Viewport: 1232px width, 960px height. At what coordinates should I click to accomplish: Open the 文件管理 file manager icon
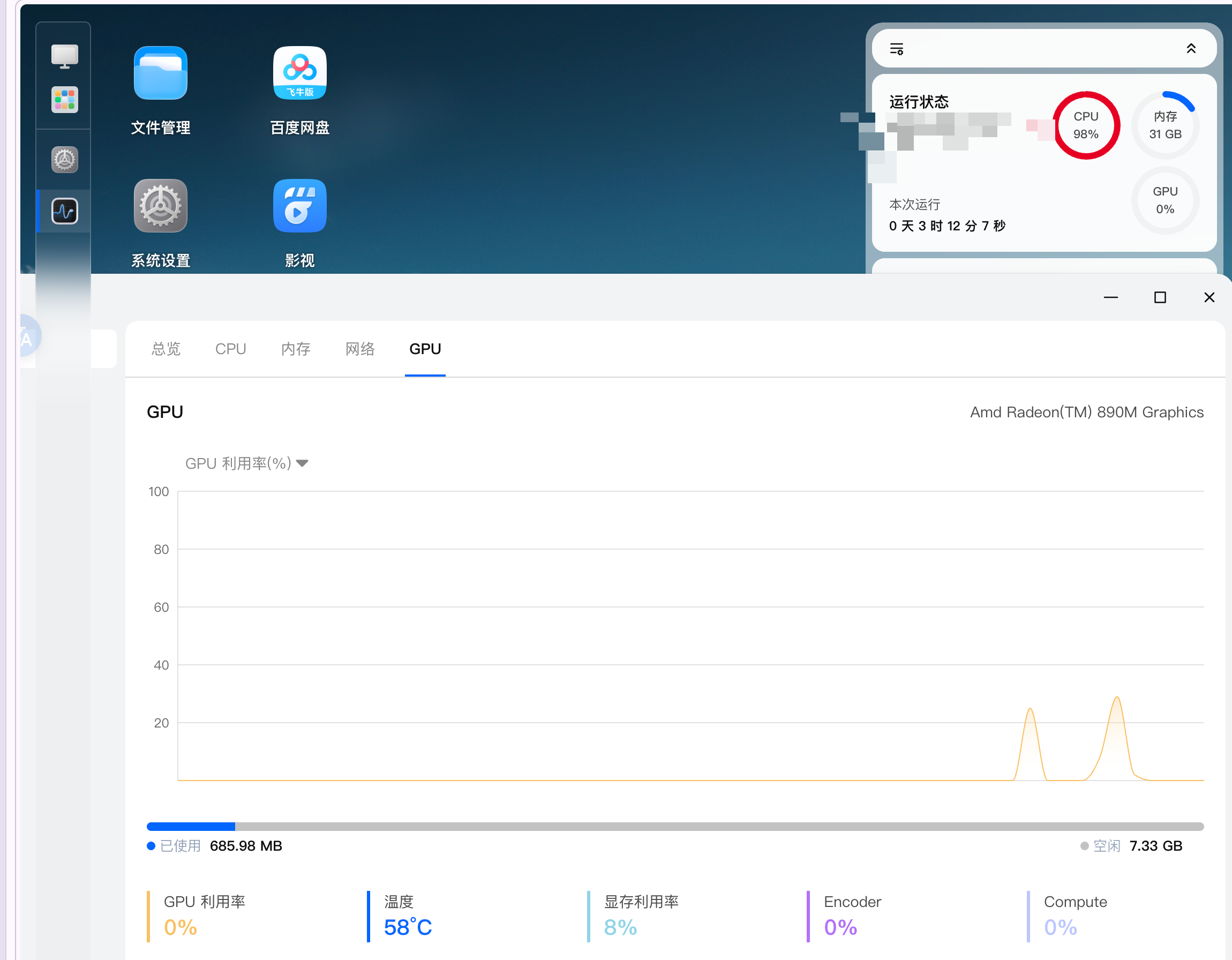pyautogui.click(x=160, y=73)
